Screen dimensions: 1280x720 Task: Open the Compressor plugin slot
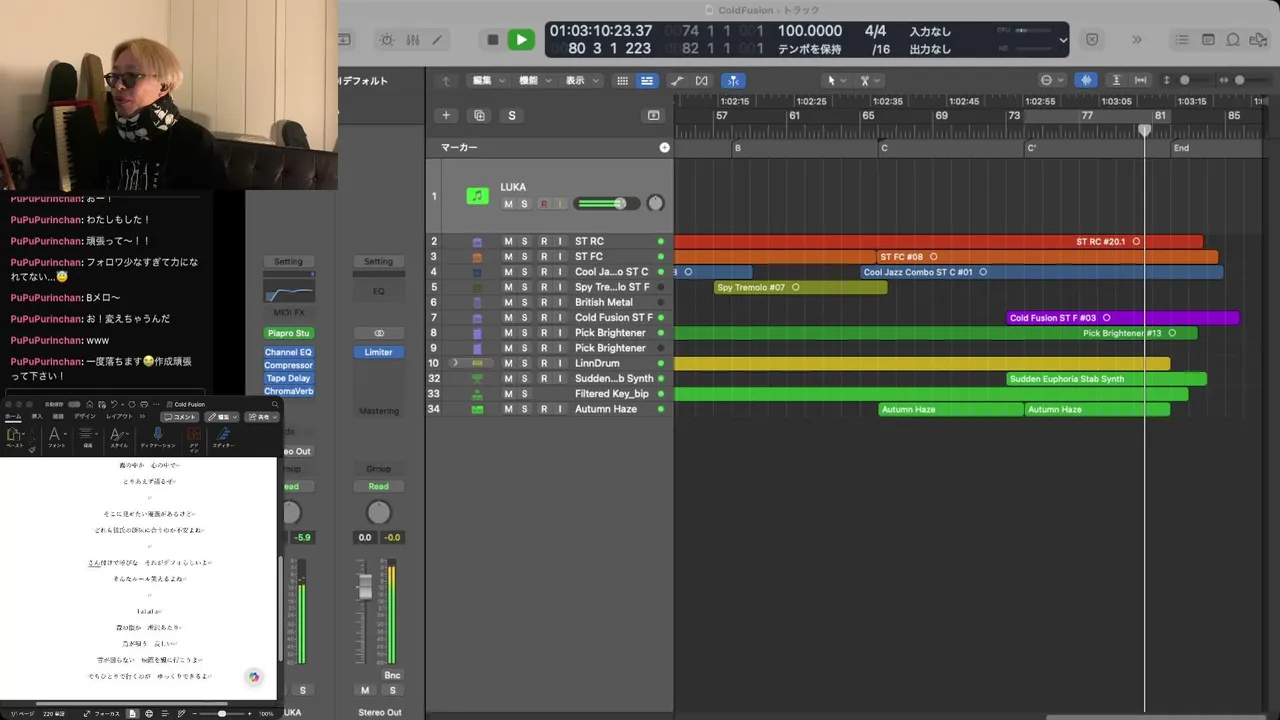pyautogui.click(x=288, y=365)
